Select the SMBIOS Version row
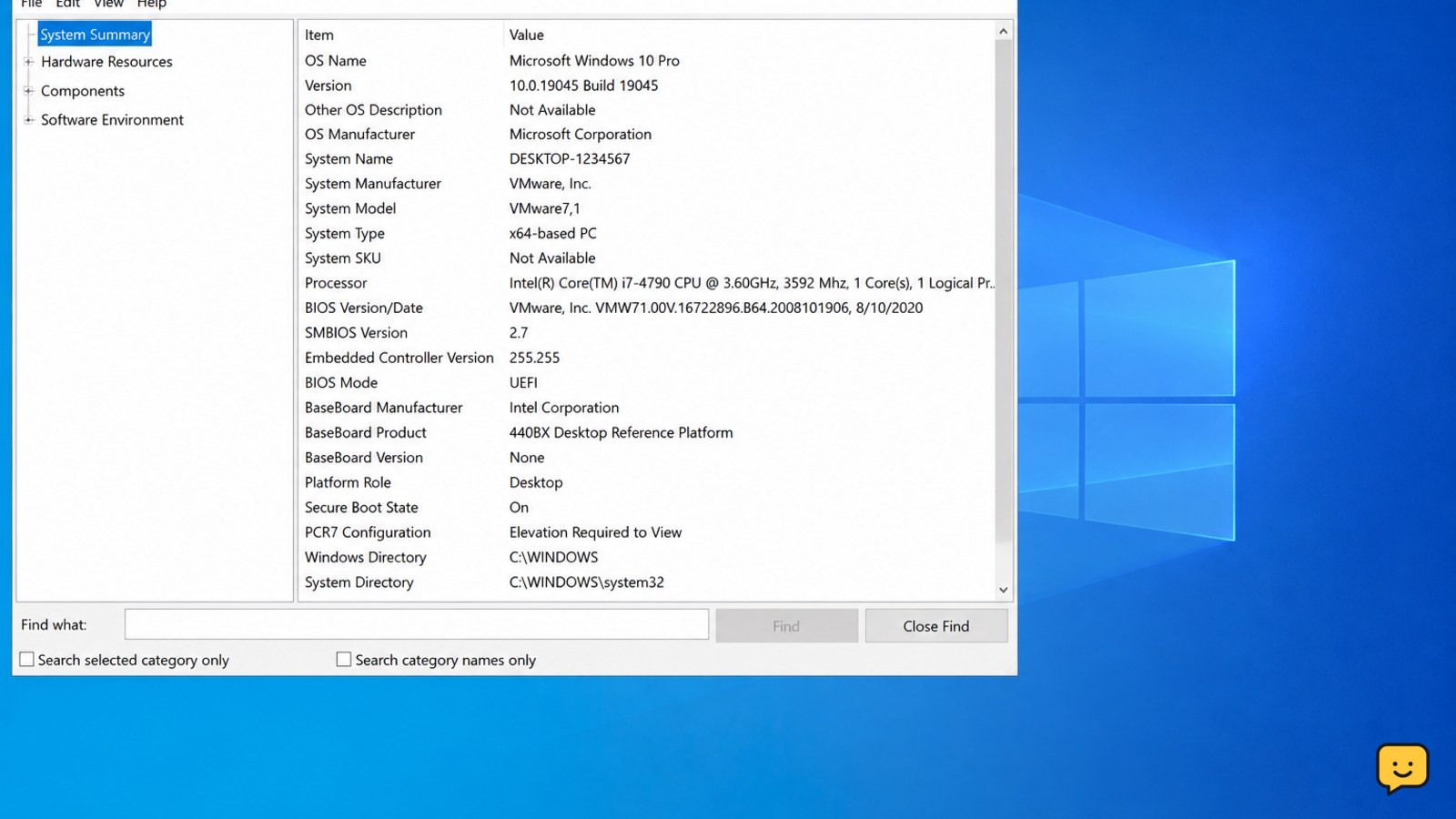 [x=647, y=333]
